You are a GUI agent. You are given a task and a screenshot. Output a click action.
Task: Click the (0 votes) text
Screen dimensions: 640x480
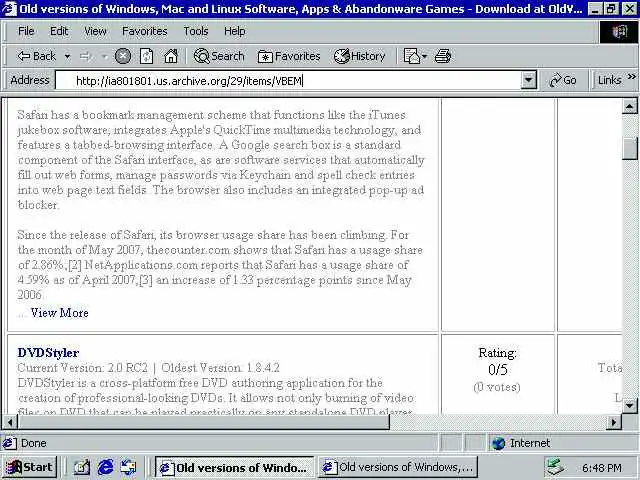pos(497,387)
